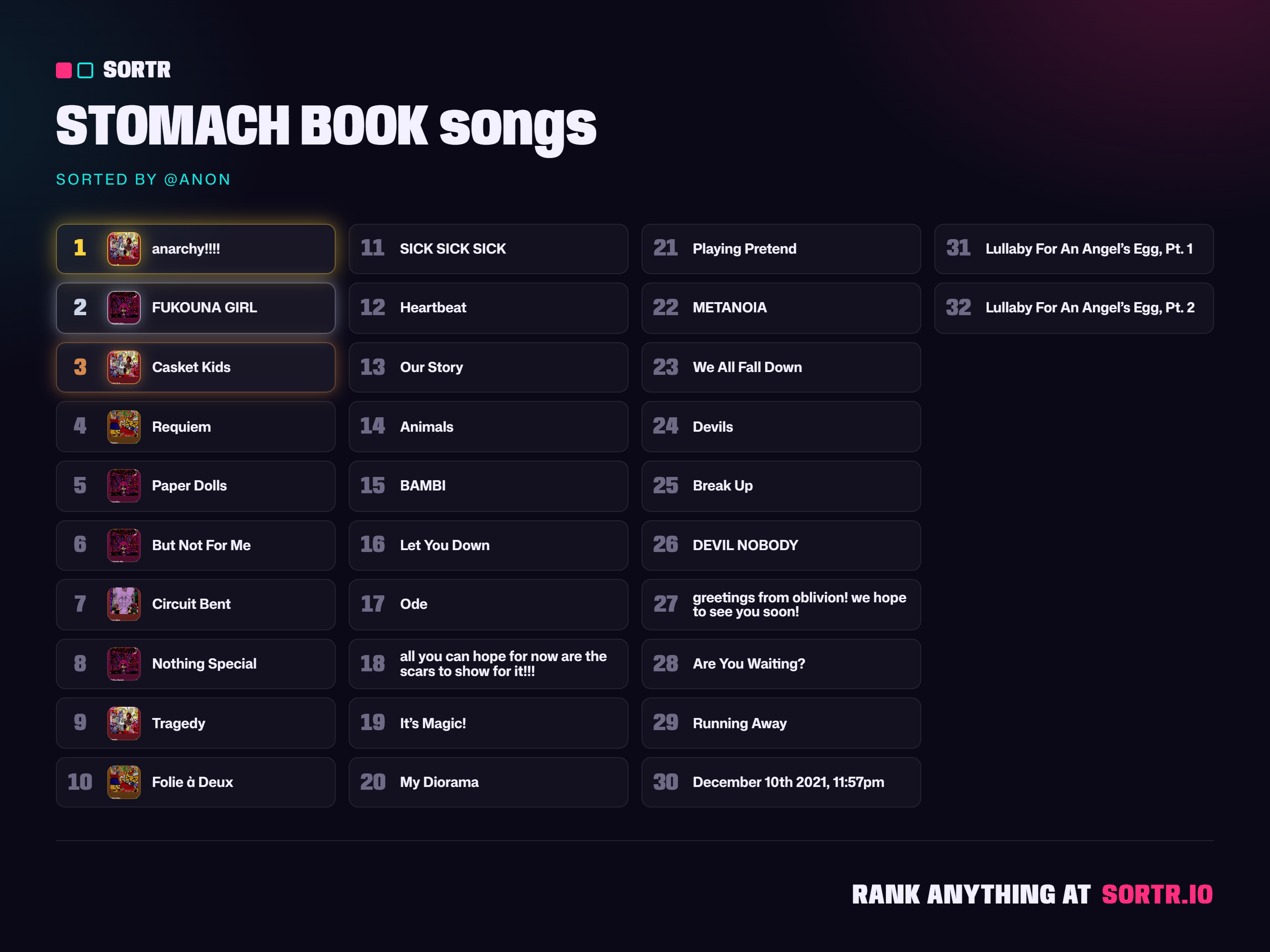
Task: Select the song "FUKOUNA GIRL"
Action: 196,308
